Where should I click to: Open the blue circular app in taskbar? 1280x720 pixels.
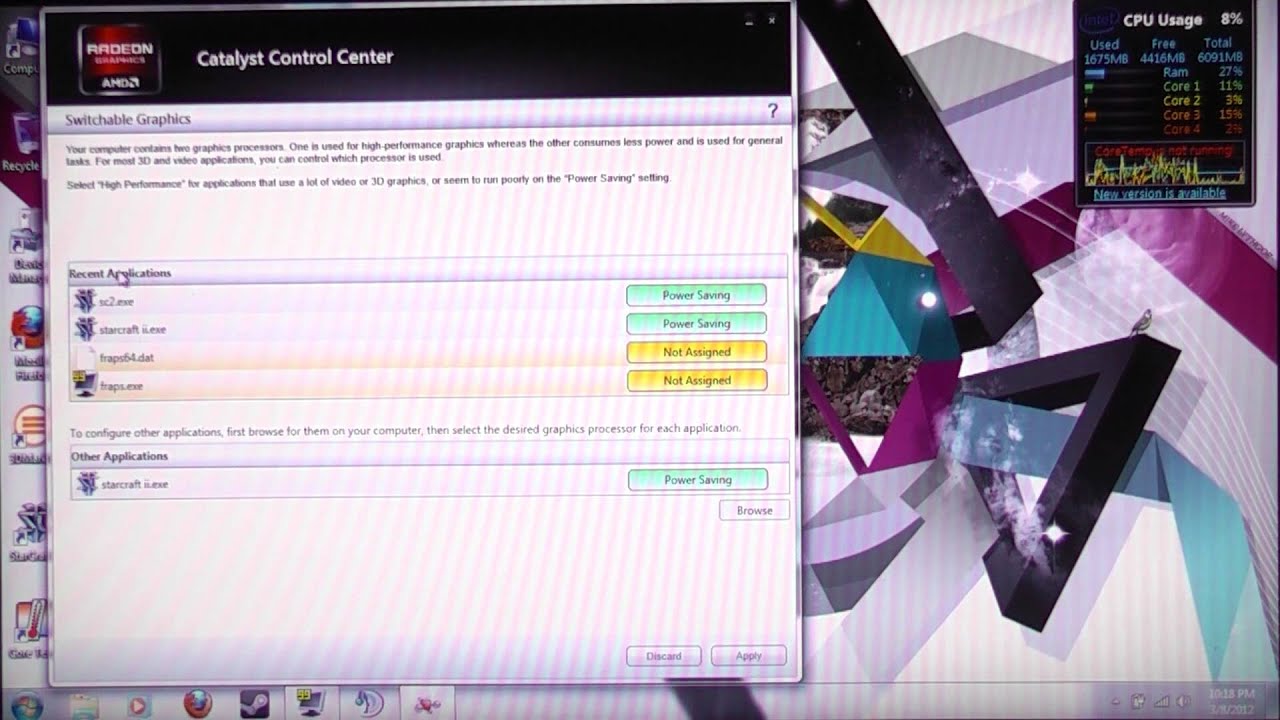click(x=370, y=704)
